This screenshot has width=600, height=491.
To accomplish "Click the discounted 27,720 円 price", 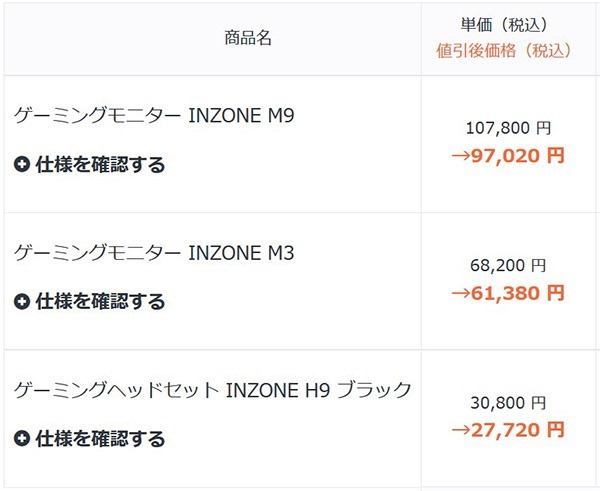I will 518,430.
